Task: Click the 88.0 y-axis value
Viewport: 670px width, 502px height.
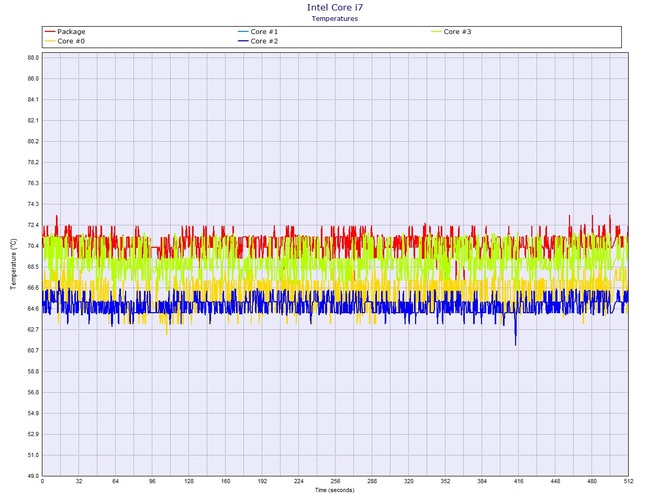Action: click(33, 58)
